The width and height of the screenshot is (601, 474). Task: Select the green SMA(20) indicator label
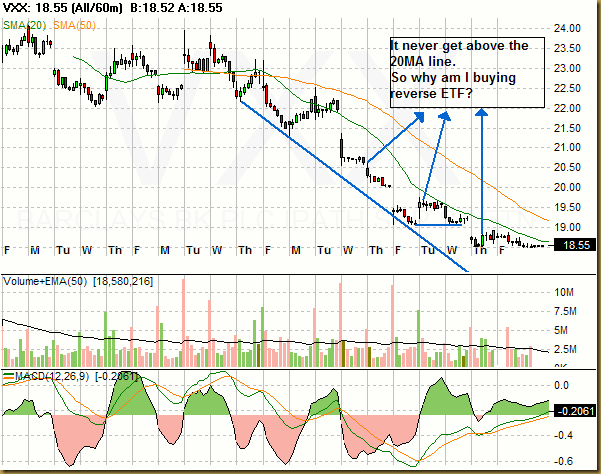[x=25, y=26]
